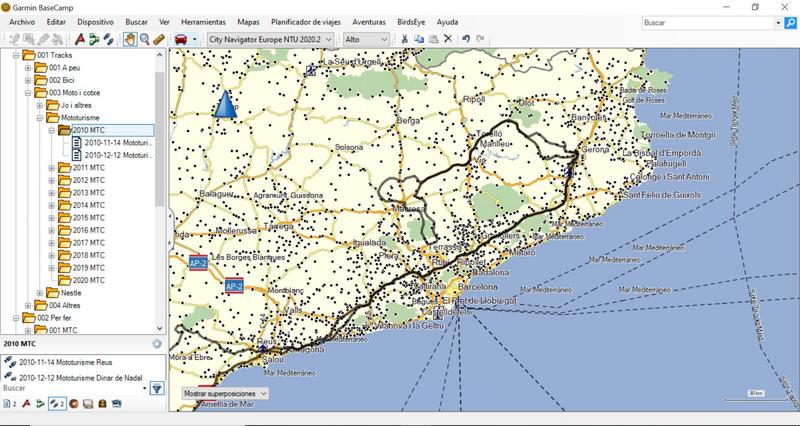This screenshot has width=800, height=426.
Task: Collapse the 2010 MTC folder
Action: click(52, 131)
